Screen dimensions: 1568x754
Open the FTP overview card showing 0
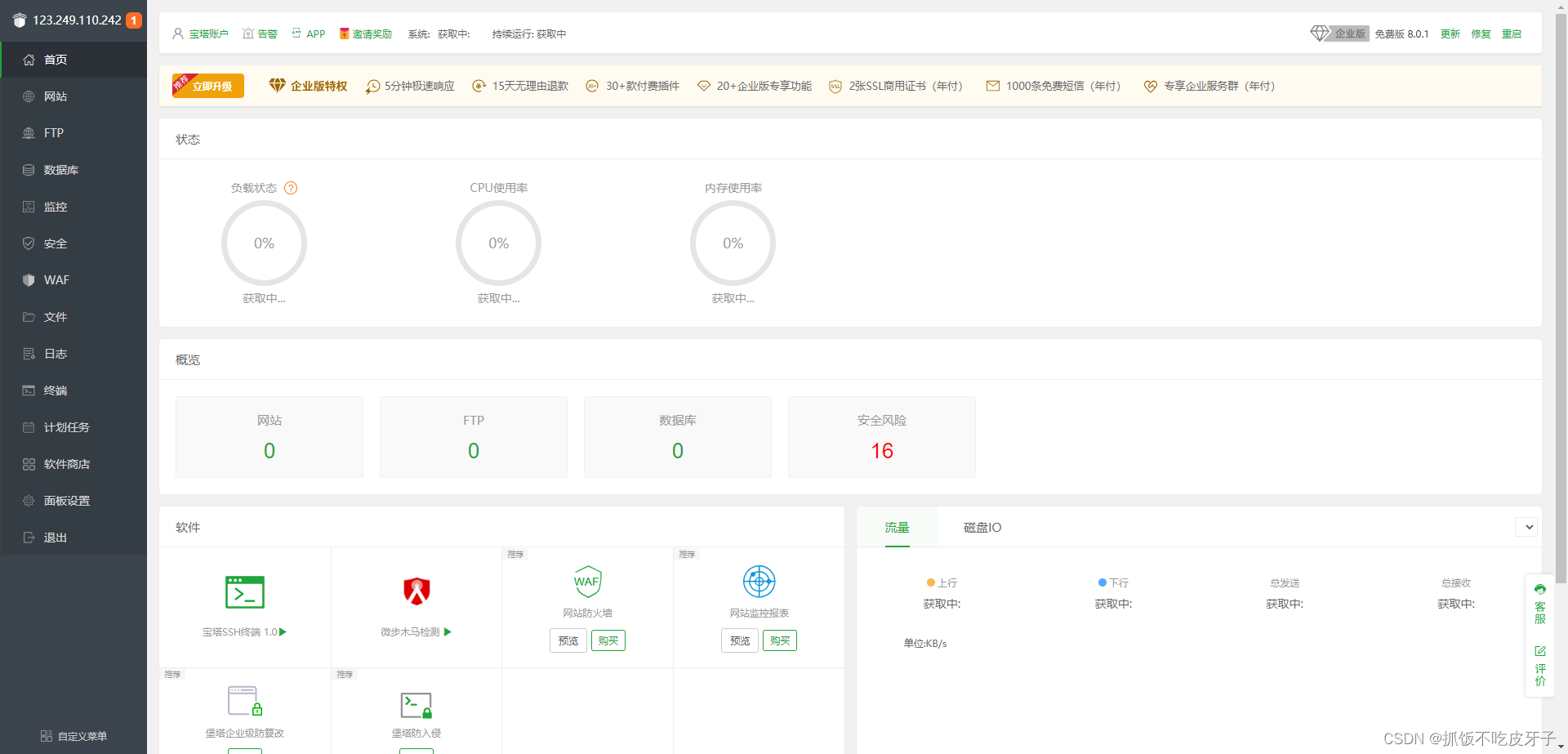pos(474,437)
